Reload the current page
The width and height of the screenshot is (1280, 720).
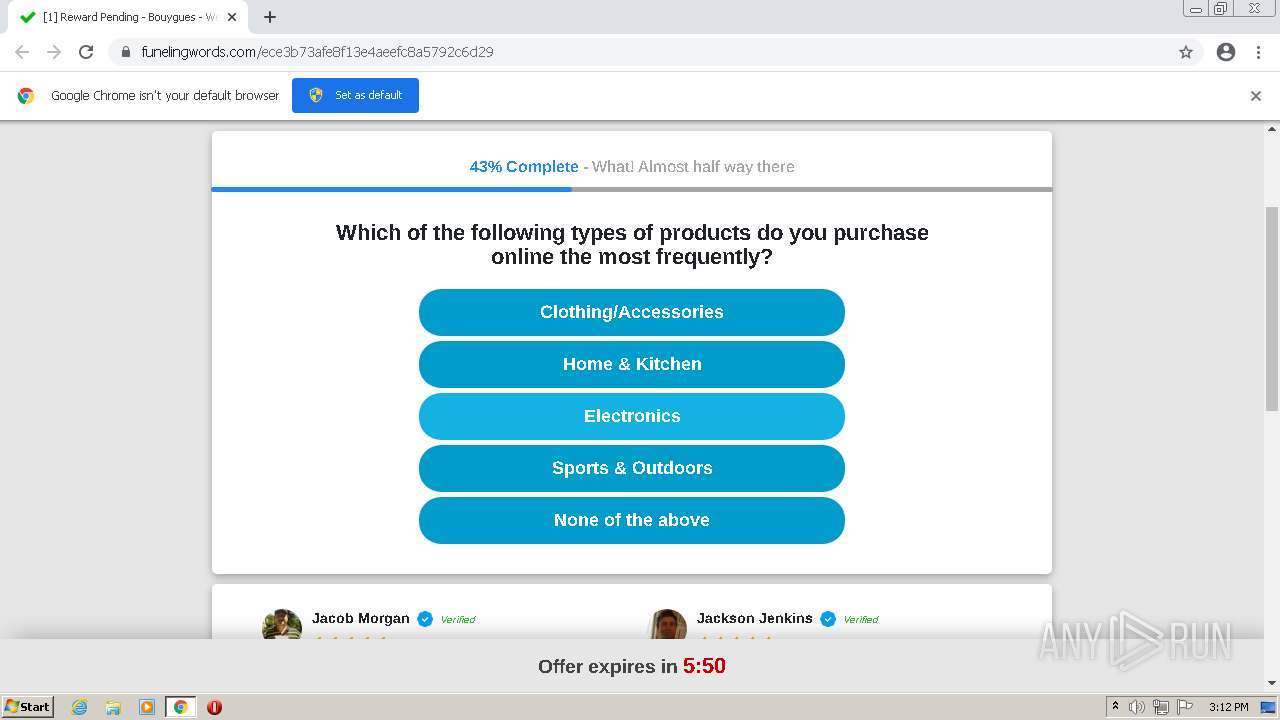coord(86,52)
